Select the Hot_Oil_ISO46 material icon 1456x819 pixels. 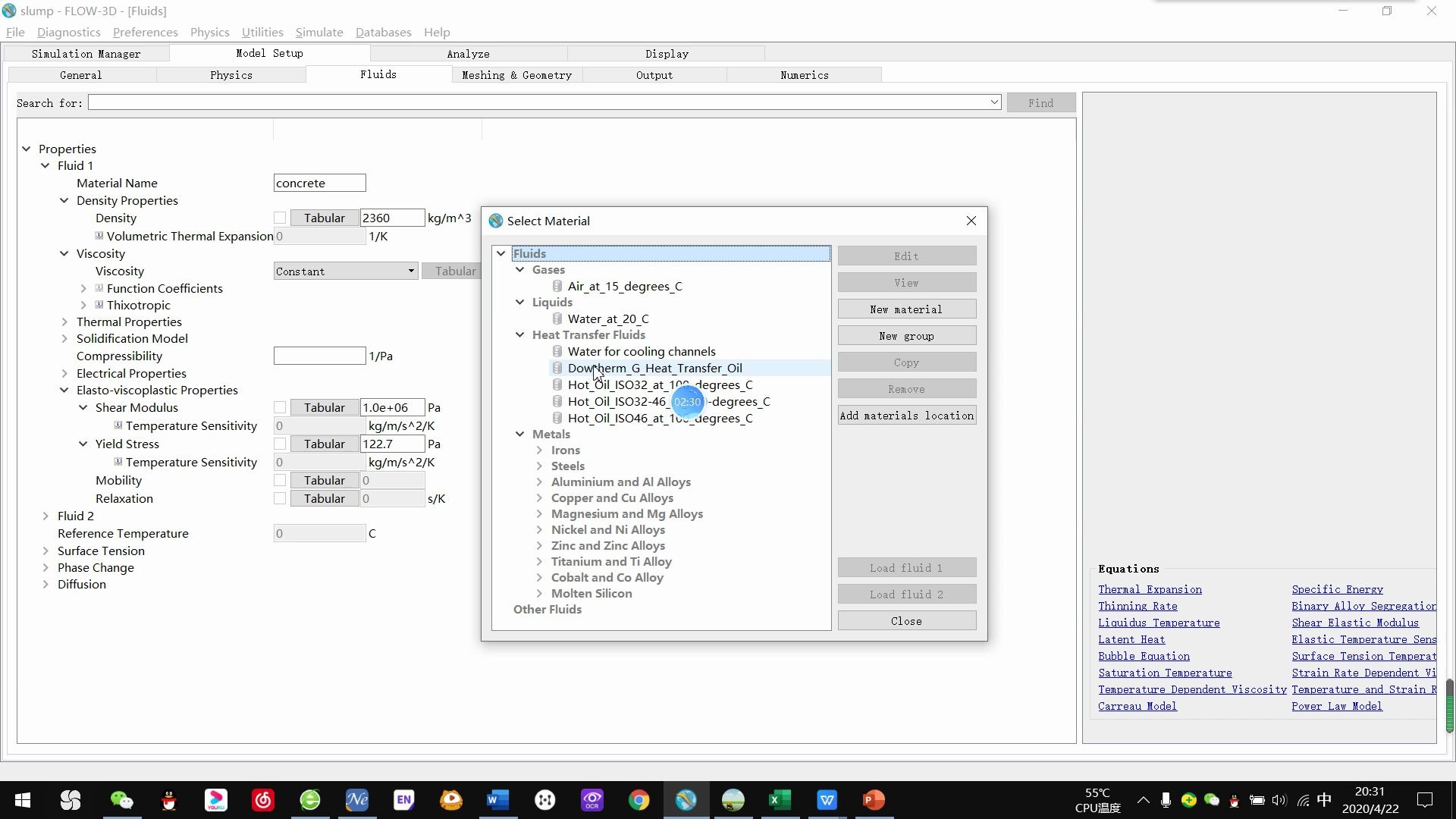pos(557,418)
